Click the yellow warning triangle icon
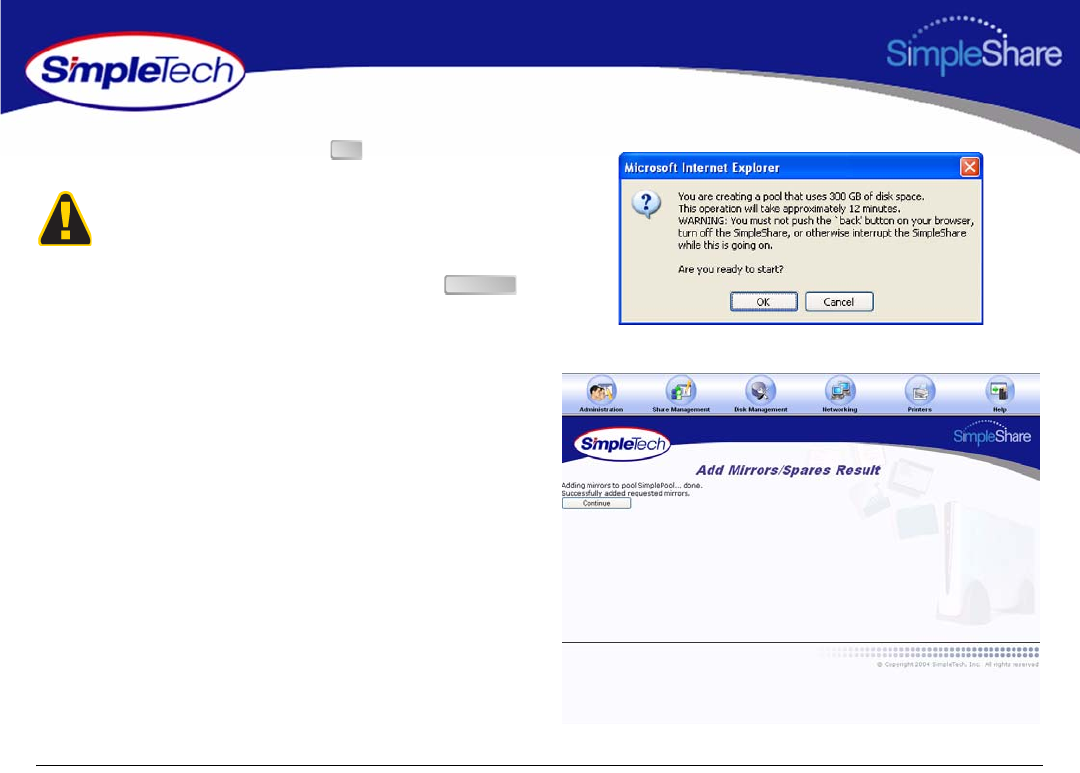 point(65,219)
